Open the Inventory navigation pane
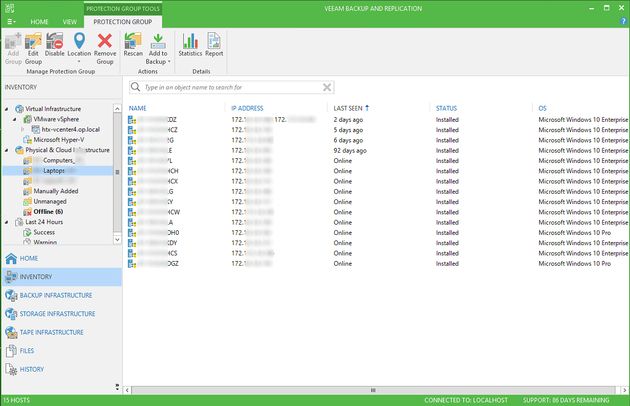The image size is (630, 406). coord(61,277)
